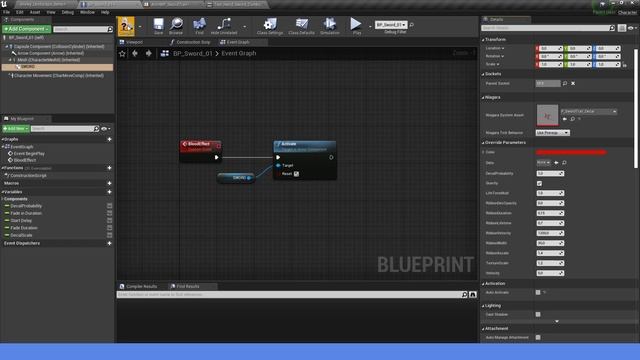Click the Play toolbar button
The image size is (640, 360).
[x=356, y=26]
